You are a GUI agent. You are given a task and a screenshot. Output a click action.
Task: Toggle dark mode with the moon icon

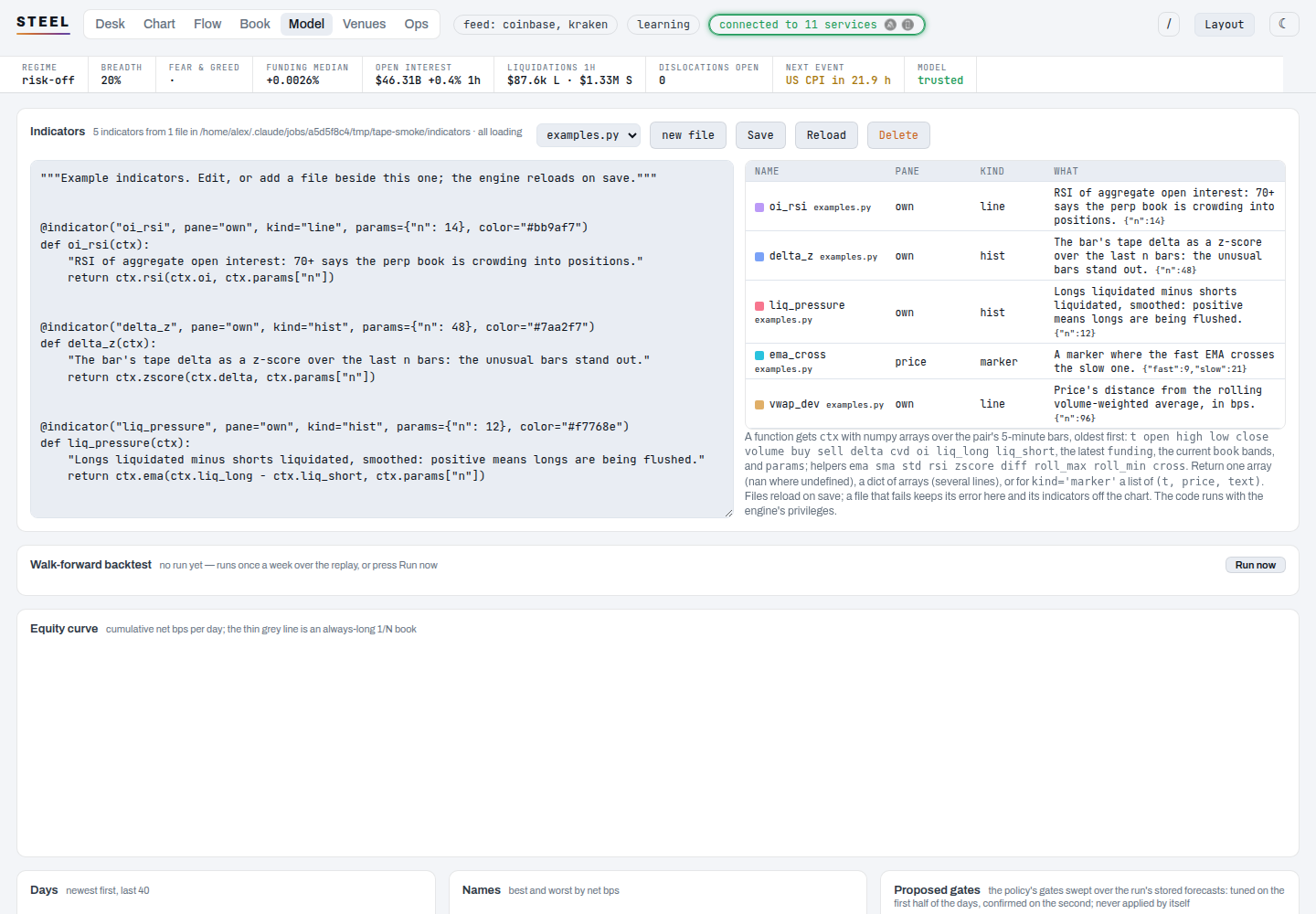[x=1284, y=24]
